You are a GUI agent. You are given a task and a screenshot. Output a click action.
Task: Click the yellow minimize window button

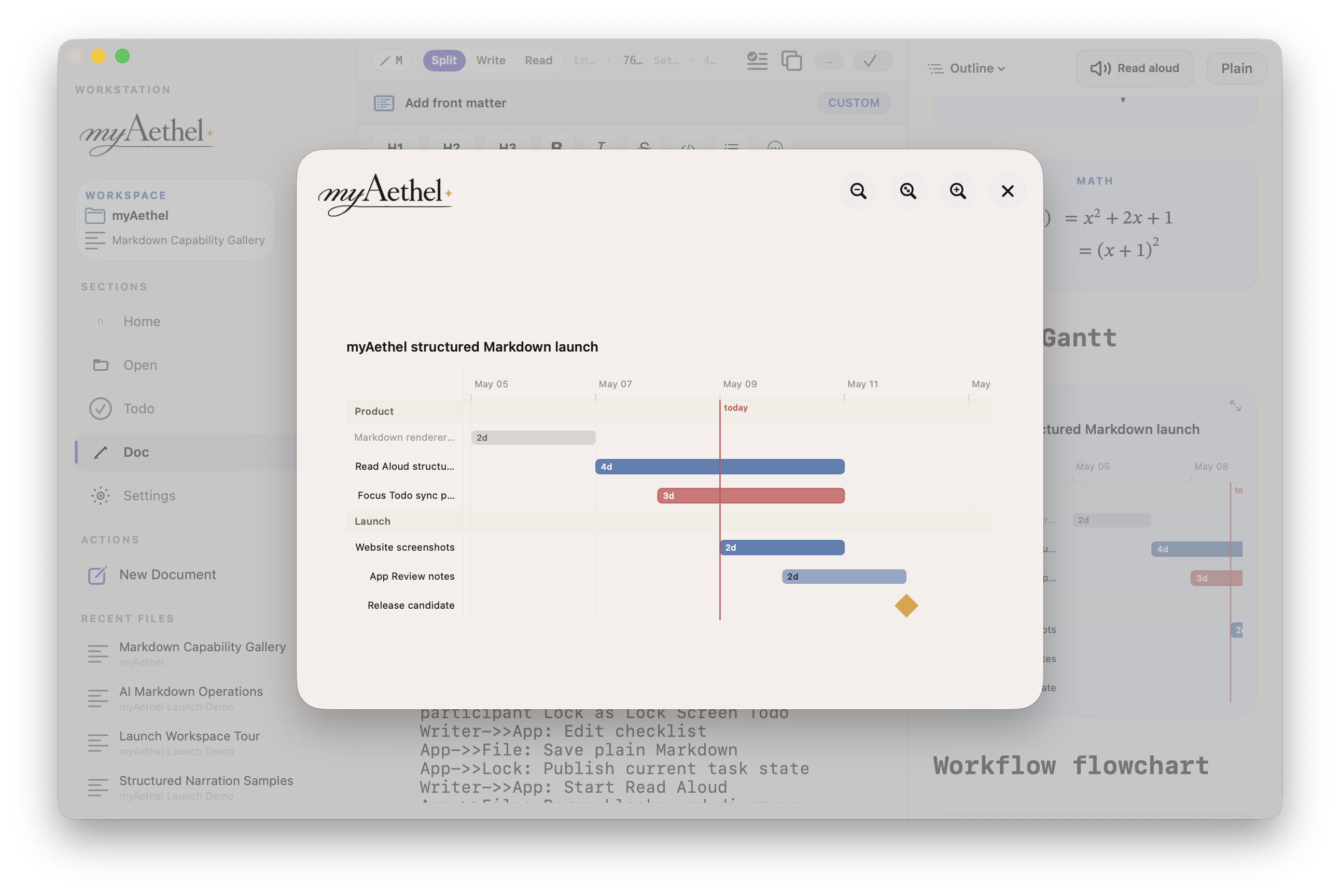click(x=99, y=56)
